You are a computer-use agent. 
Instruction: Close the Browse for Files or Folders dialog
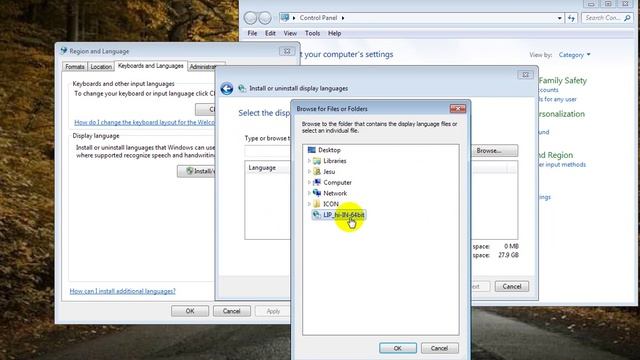pyautogui.click(x=458, y=109)
